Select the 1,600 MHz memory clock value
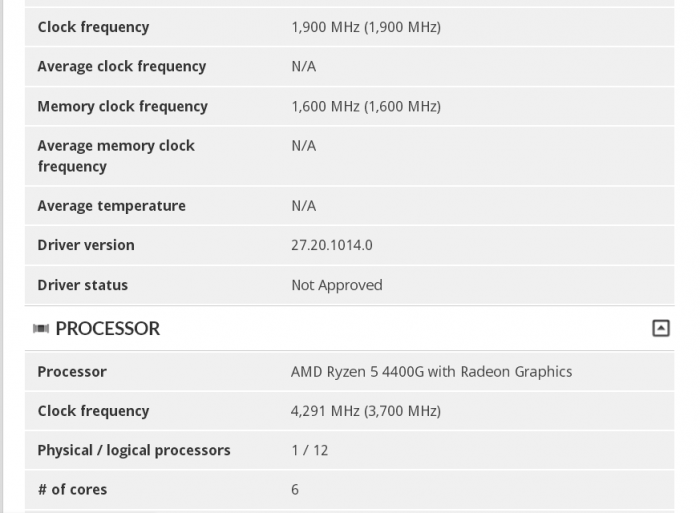The image size is (700, 513). (x=365, y=106)
